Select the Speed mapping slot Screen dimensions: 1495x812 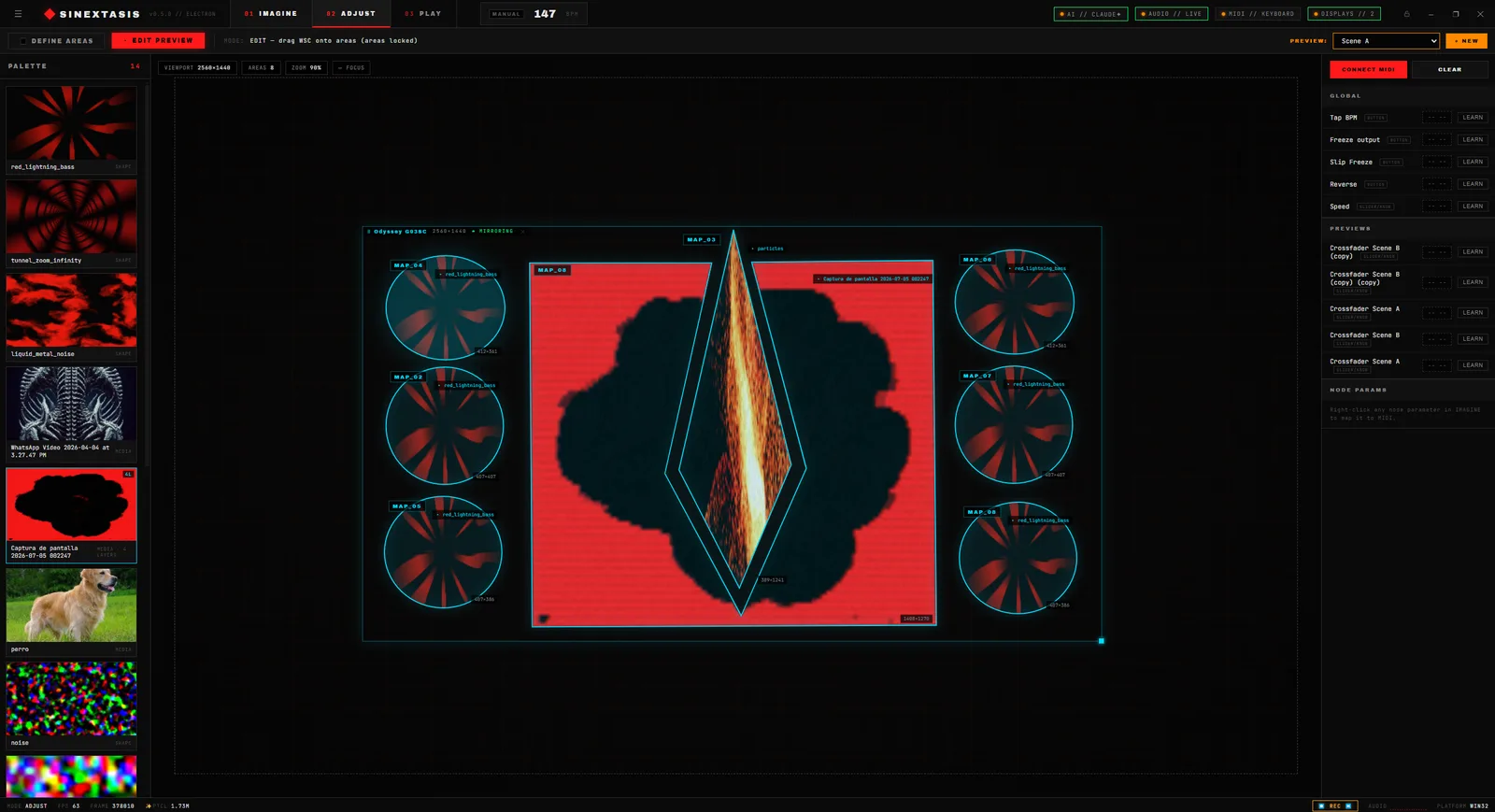click(x=1437, y=207)
